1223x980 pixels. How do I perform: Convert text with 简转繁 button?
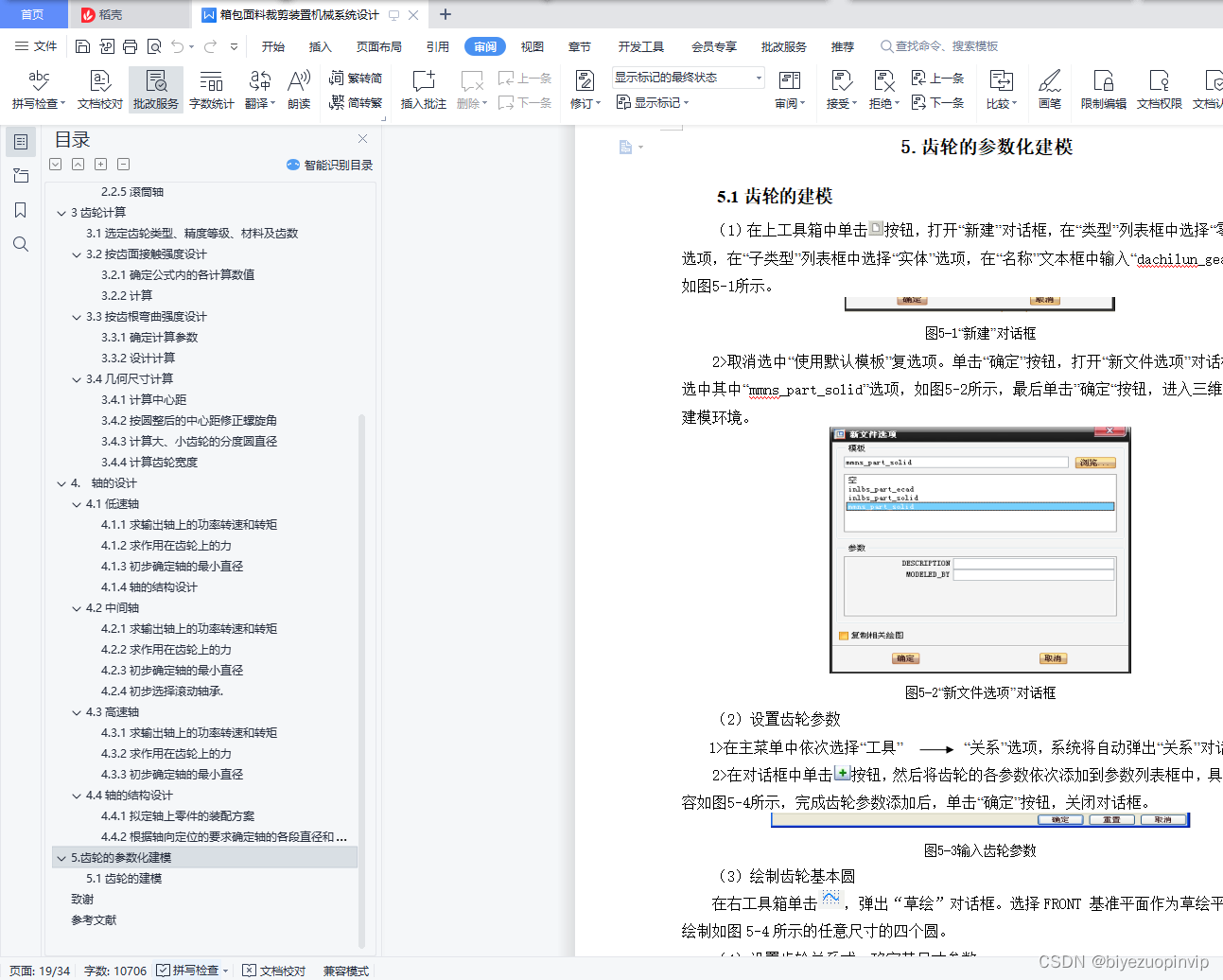[356, 102]
